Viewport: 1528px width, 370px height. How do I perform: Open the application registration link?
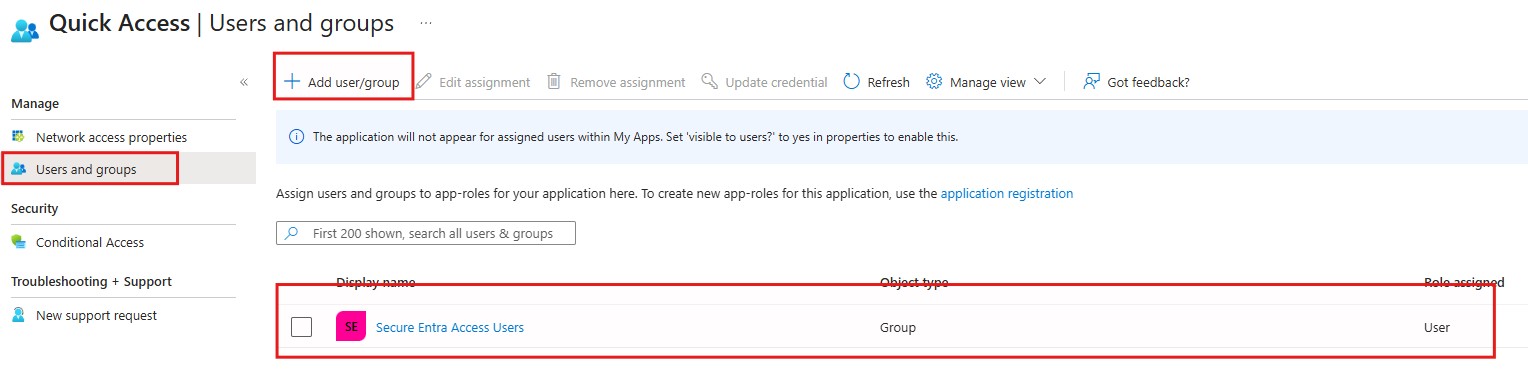tap(1007, 193)
